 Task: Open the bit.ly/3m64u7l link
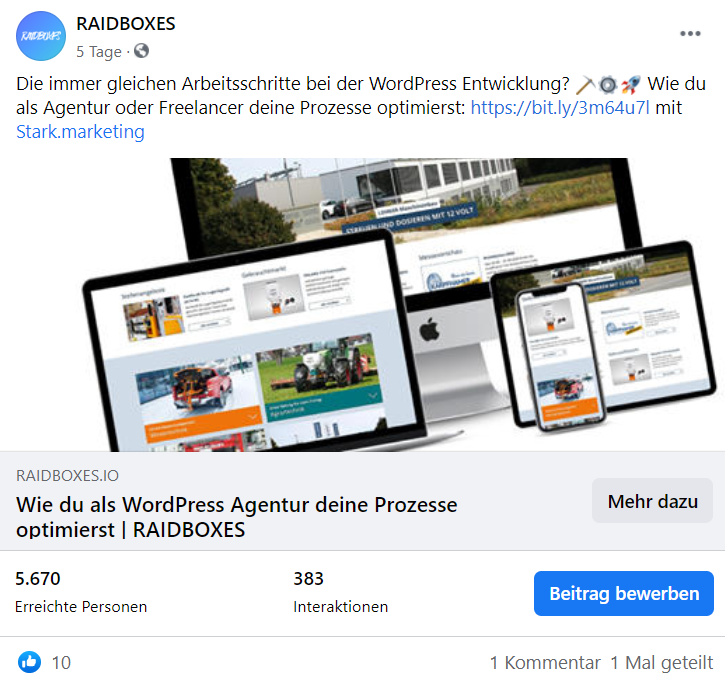[560, 108]
